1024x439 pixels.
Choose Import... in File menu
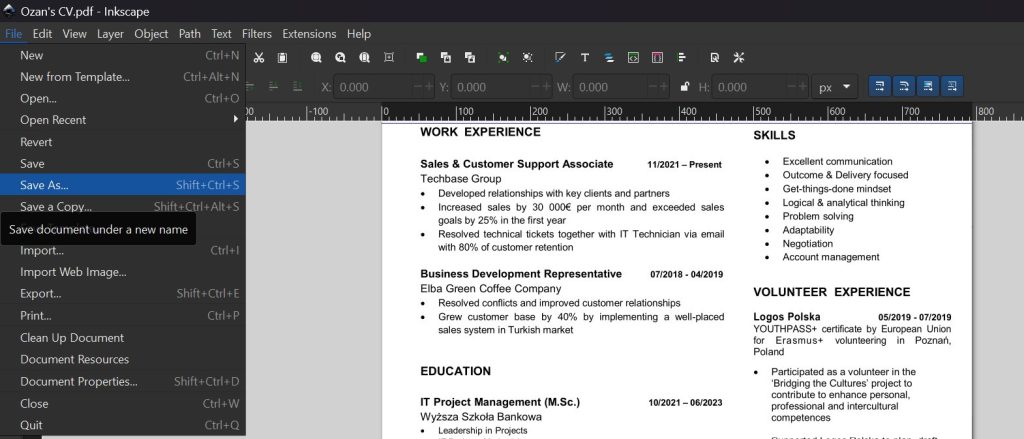click(x=123, y=250)
